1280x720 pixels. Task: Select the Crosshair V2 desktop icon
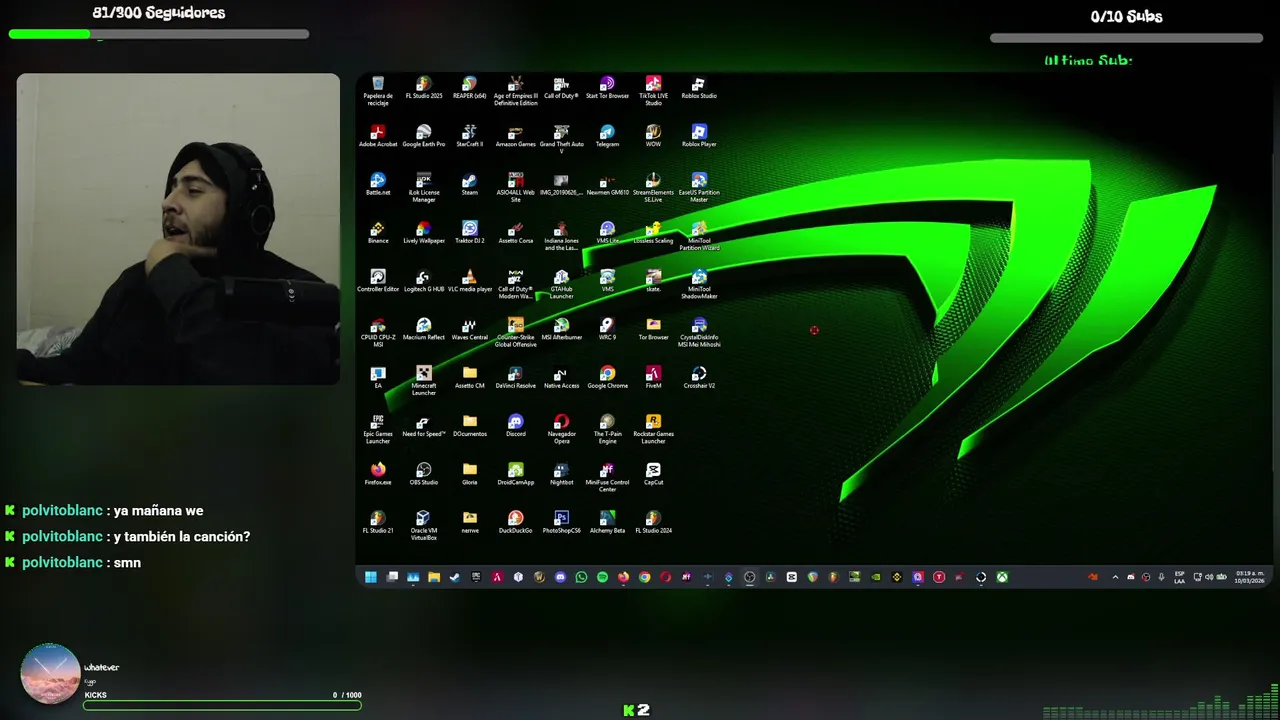click(699, 377)
